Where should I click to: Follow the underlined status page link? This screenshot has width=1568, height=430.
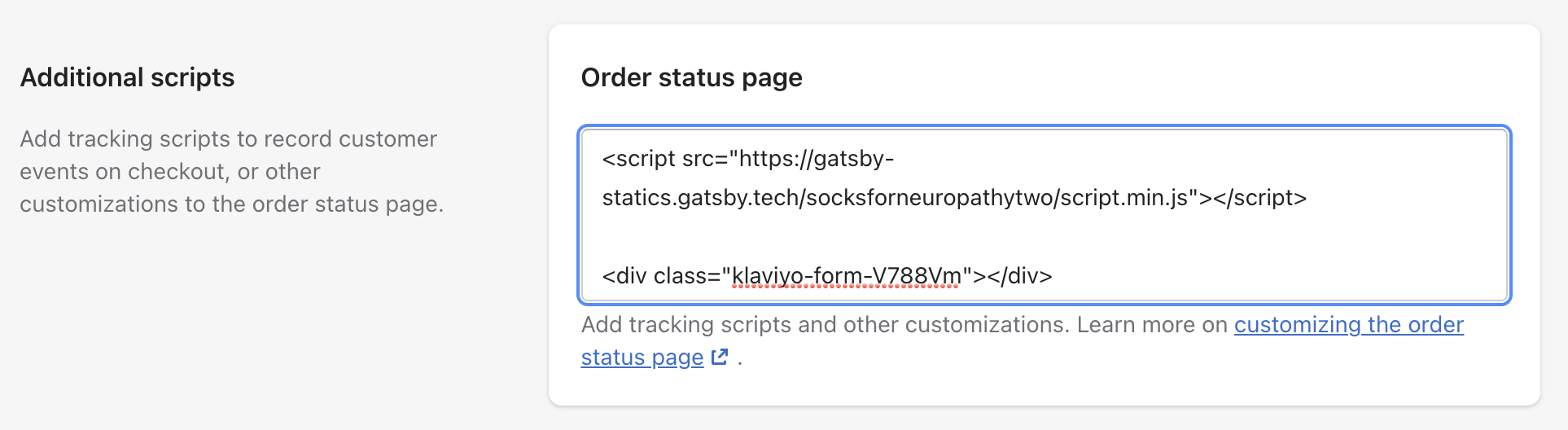642,357
